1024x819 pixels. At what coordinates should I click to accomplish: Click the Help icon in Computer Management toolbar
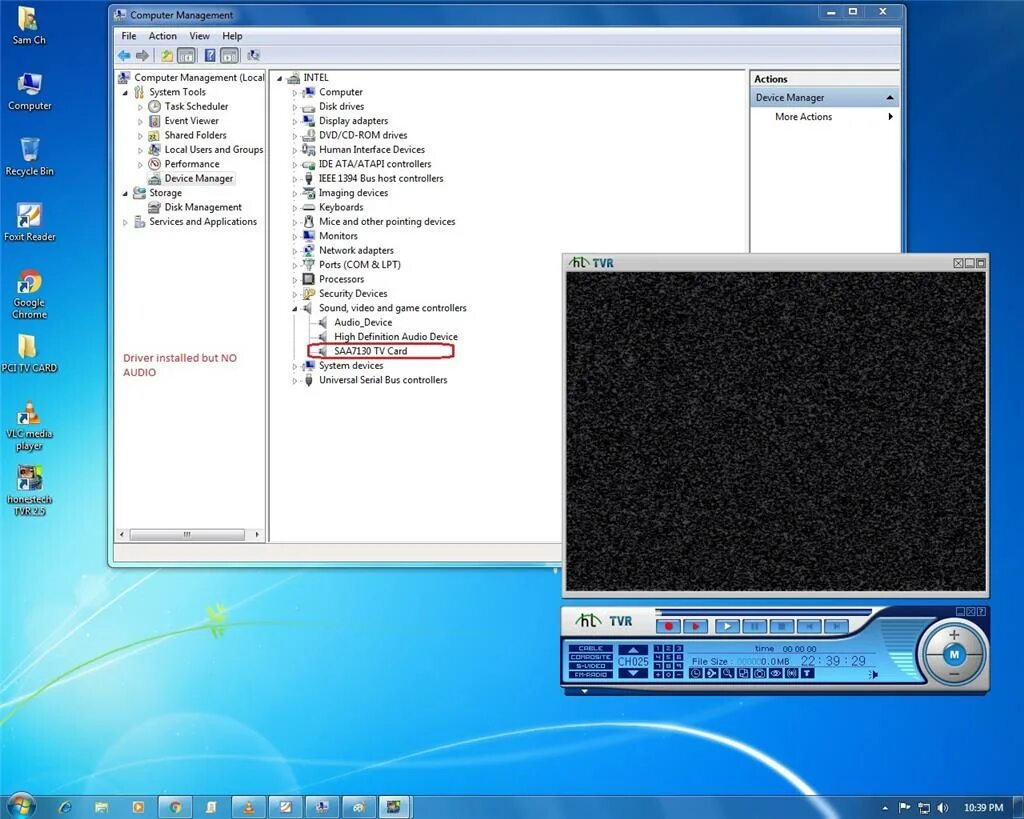click(210, 54)
